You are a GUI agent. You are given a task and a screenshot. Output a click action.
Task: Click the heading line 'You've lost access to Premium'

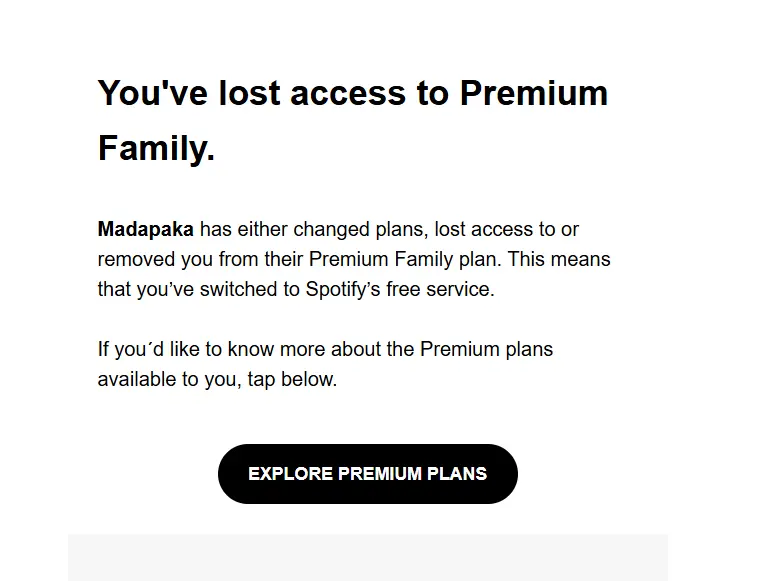[x=353, y=92]
